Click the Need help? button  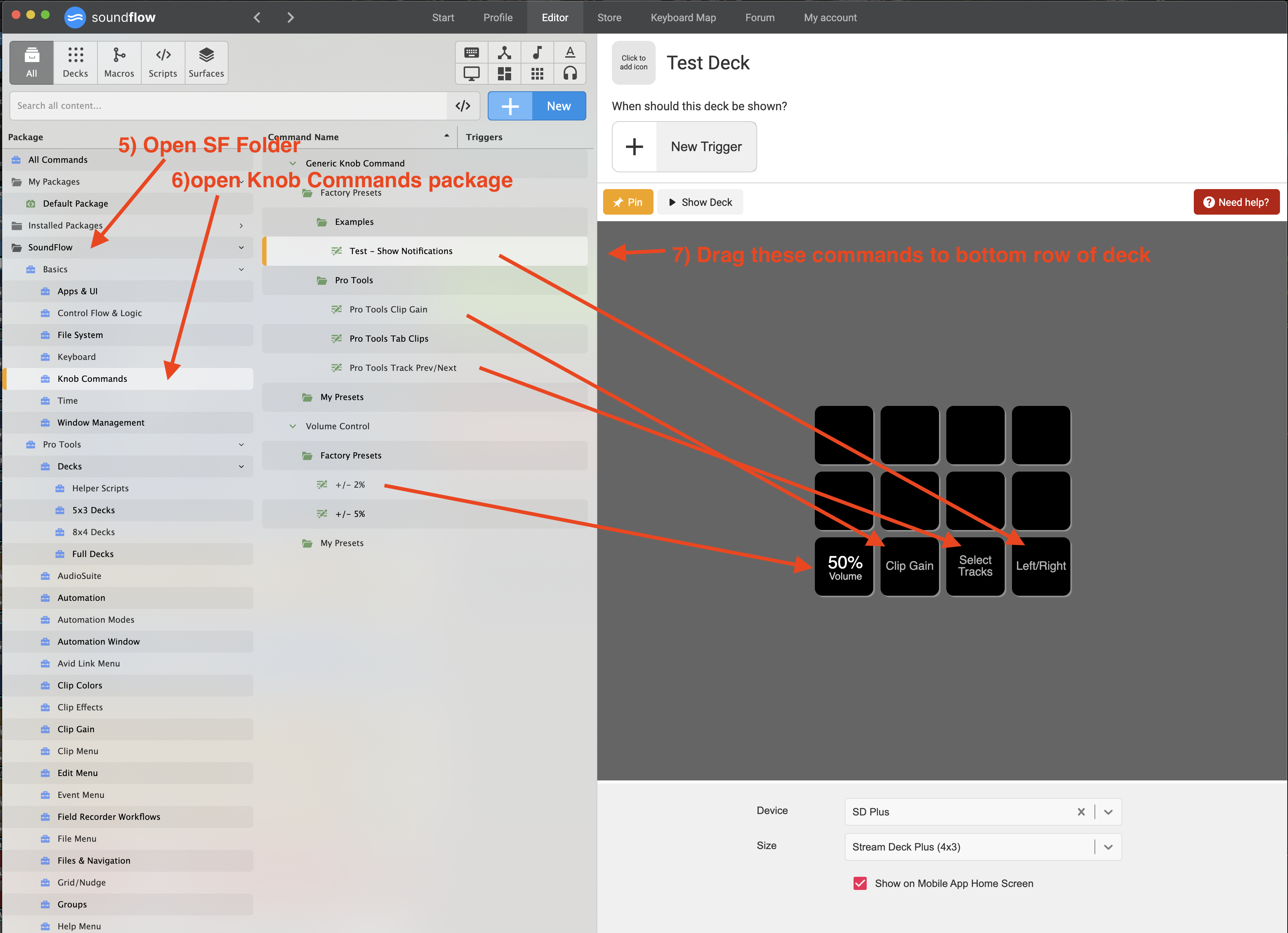click(x=1236, y=202)
